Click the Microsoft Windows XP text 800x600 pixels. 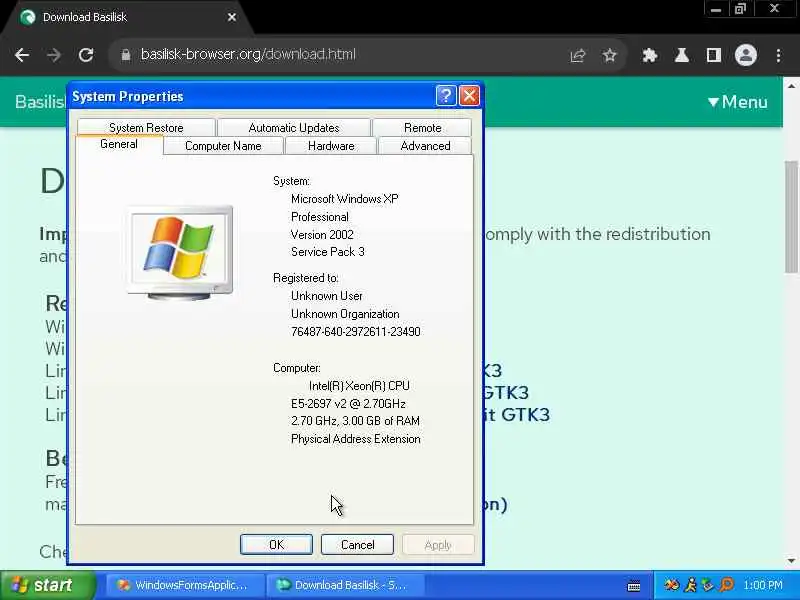(344, 198)
